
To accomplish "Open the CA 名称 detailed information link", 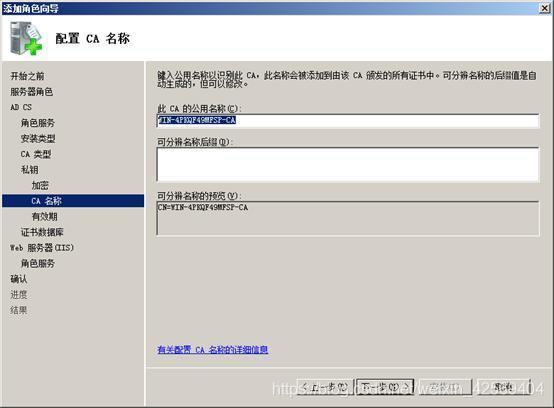I will pyautogui.click(x=212, y=350).
